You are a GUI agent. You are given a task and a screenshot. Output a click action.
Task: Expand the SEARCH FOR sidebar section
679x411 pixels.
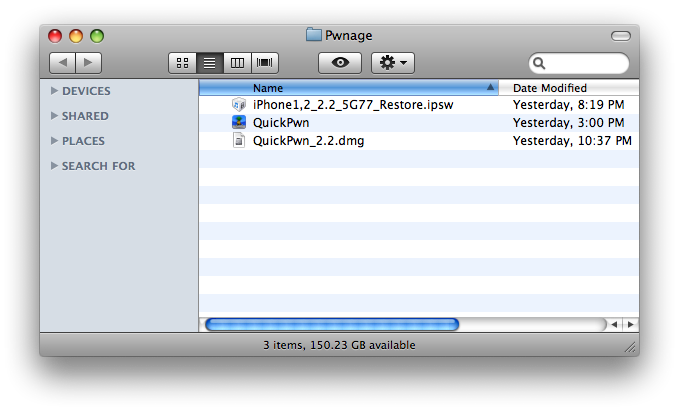(x=54, y=166)
